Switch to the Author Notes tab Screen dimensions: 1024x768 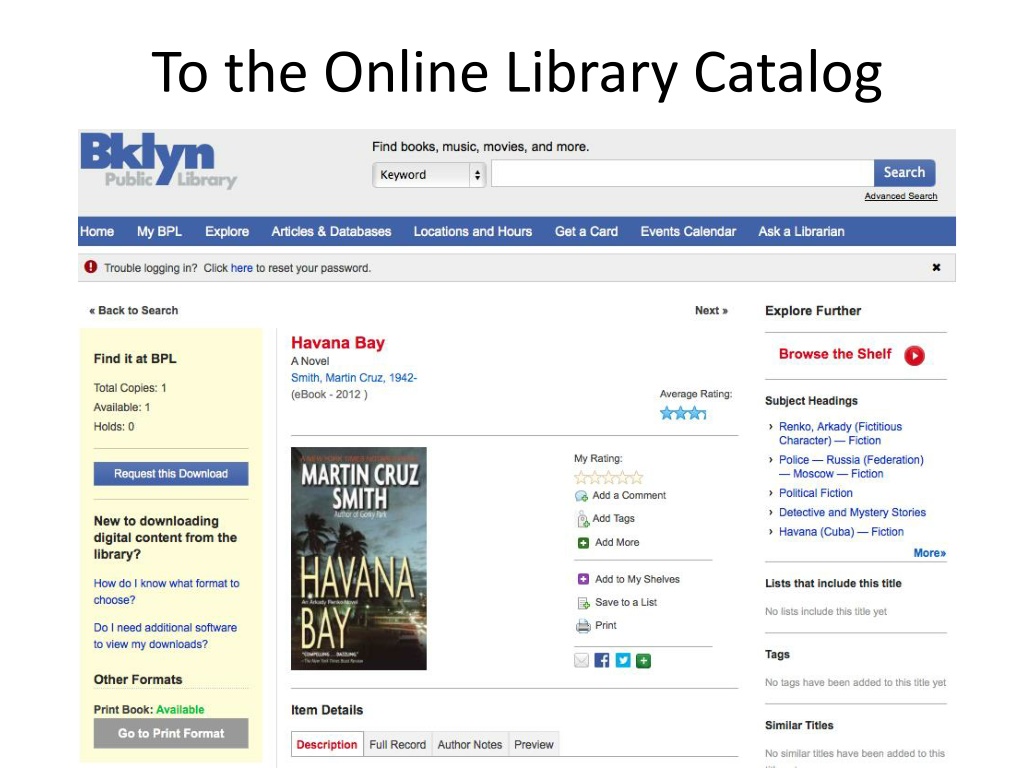pos(470,744)
